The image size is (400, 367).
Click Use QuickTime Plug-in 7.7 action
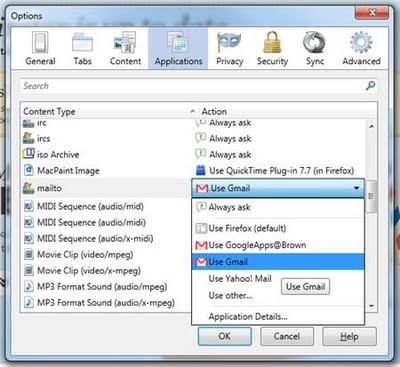pos(281,171)
